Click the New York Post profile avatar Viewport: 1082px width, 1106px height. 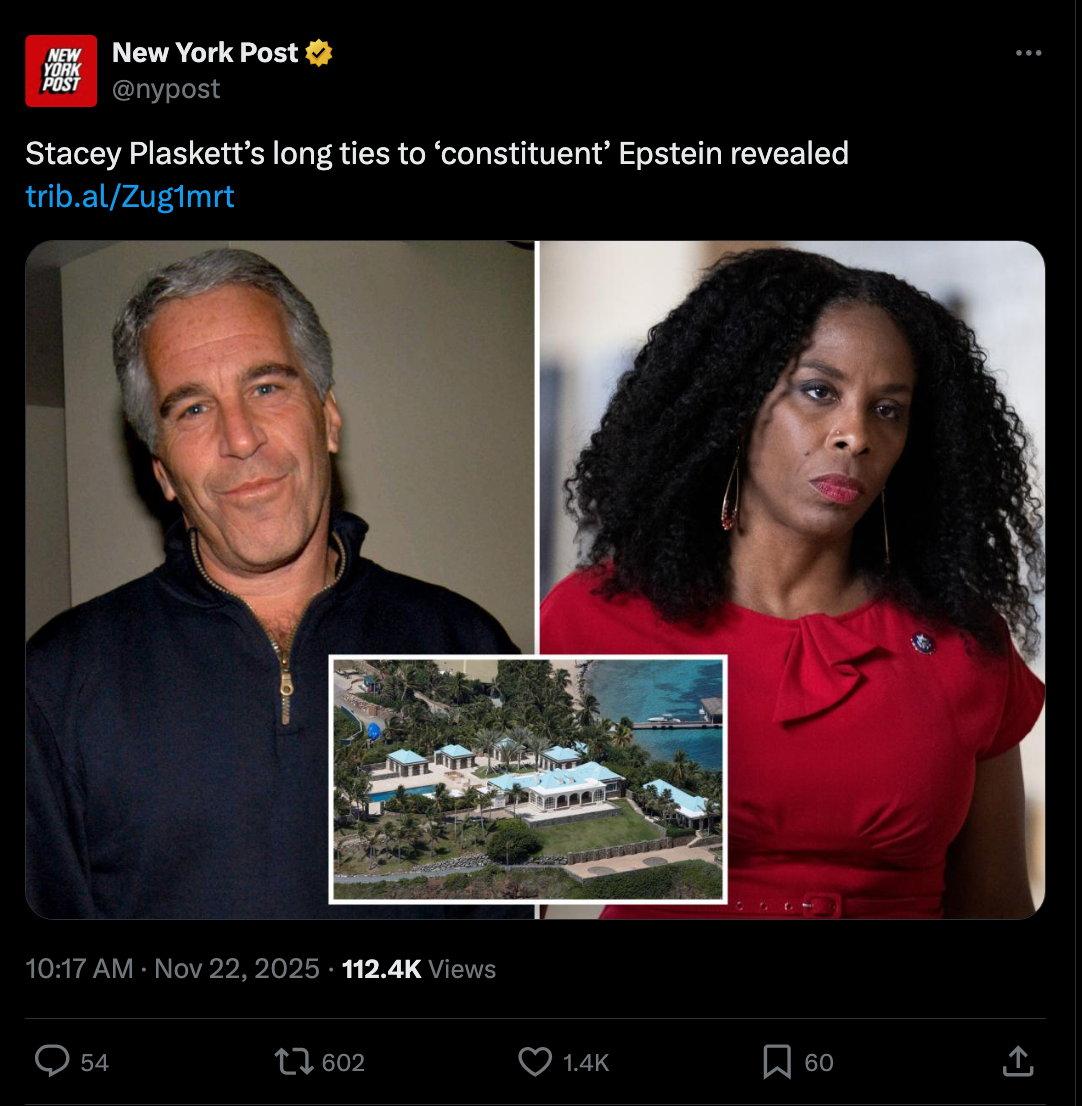click(x=61, y=71)
